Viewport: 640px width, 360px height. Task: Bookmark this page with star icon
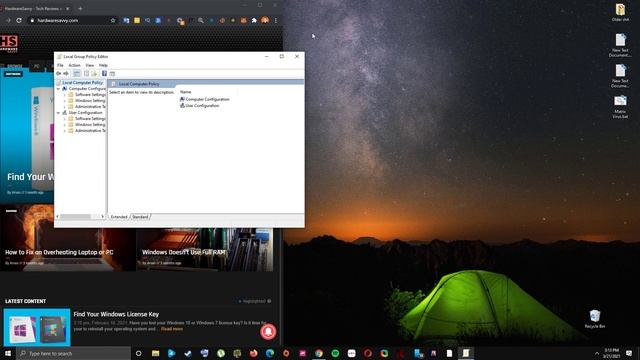[x=113, y=20]
